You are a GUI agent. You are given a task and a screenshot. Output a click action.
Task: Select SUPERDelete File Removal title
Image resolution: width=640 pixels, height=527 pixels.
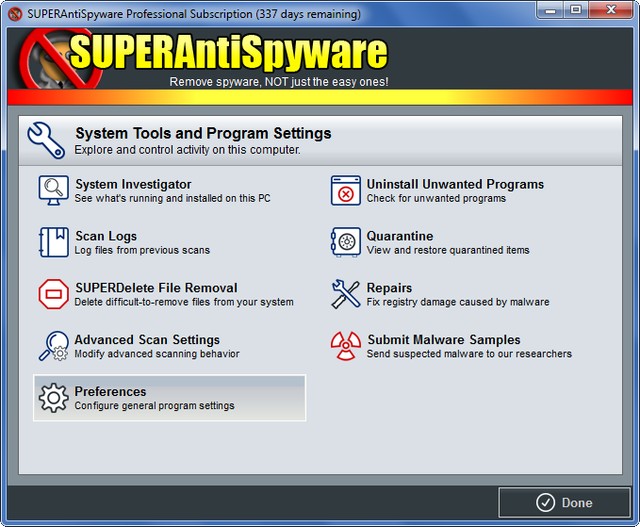[156, 288]
